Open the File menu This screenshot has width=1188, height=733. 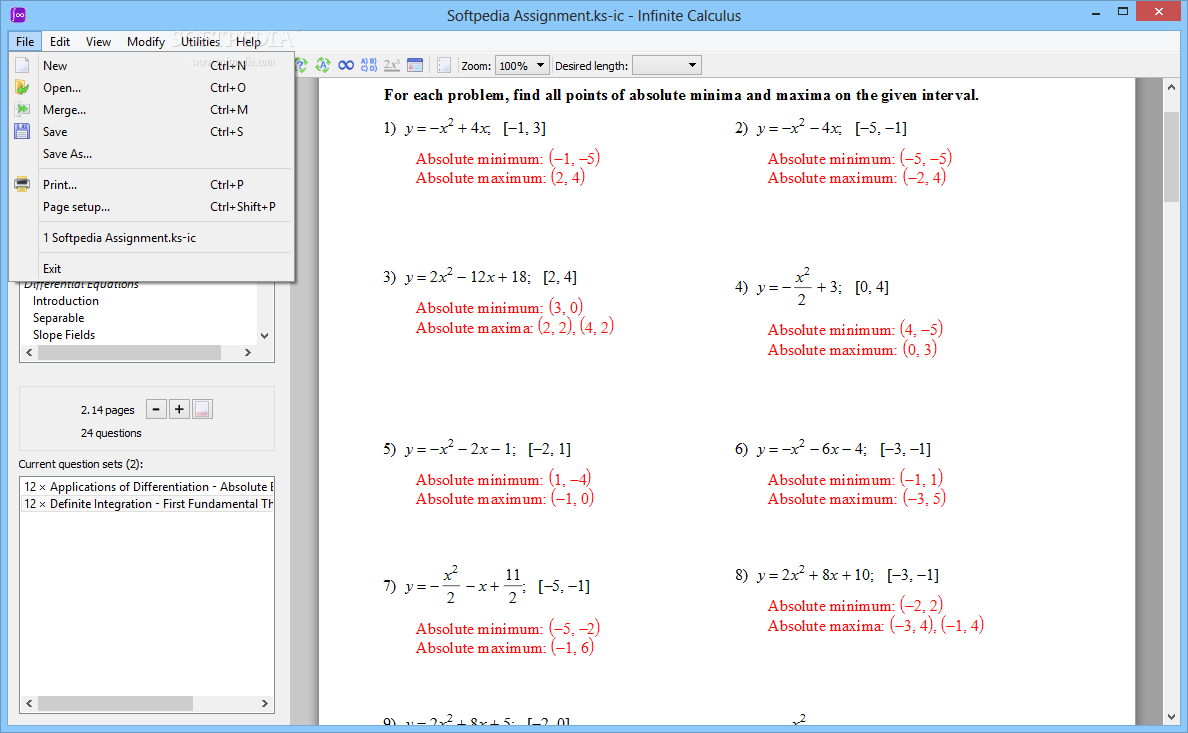pyautogui.click(x=25, y=42)
